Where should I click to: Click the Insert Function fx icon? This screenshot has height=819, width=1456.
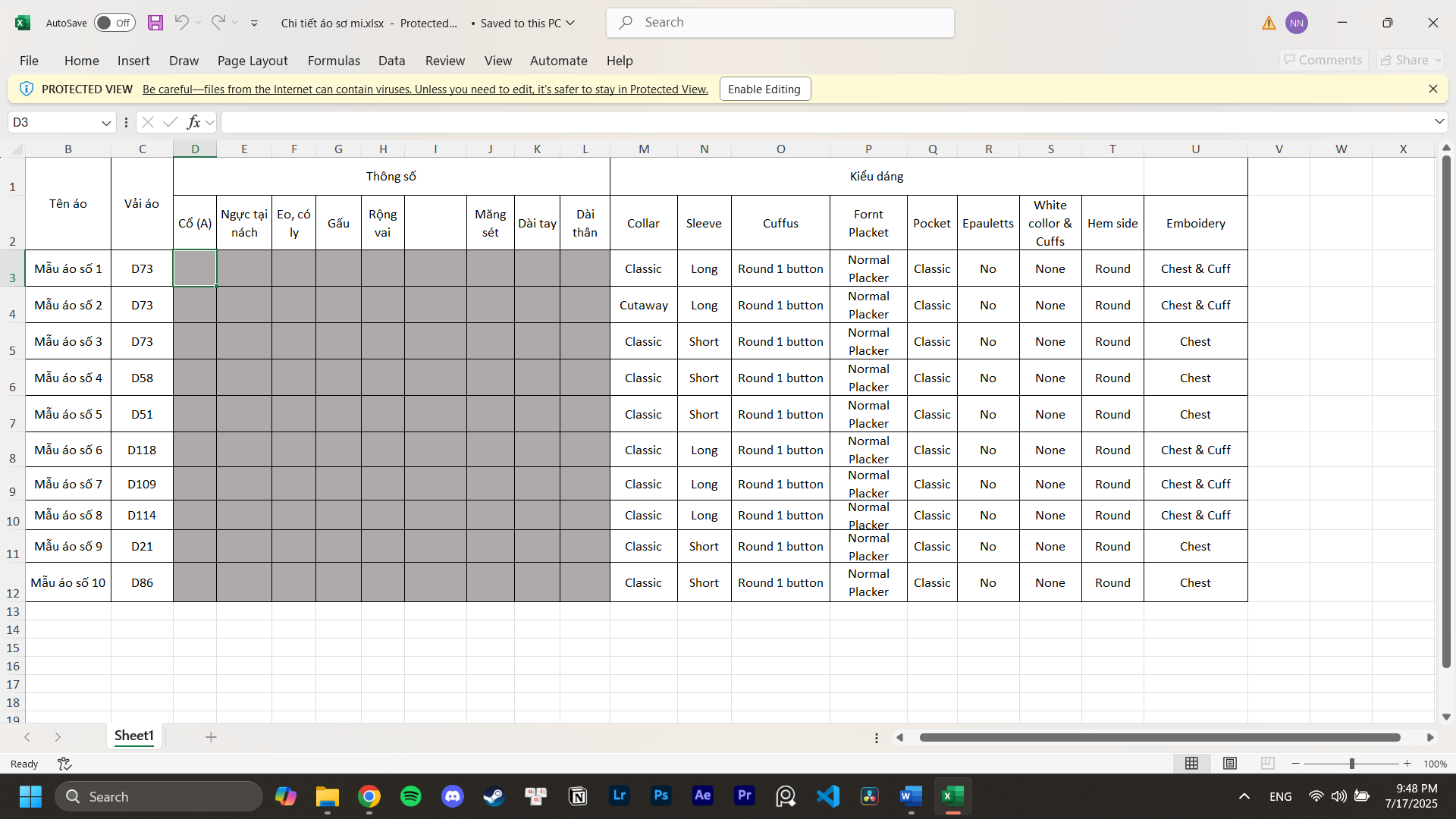[x=194, y=122]
